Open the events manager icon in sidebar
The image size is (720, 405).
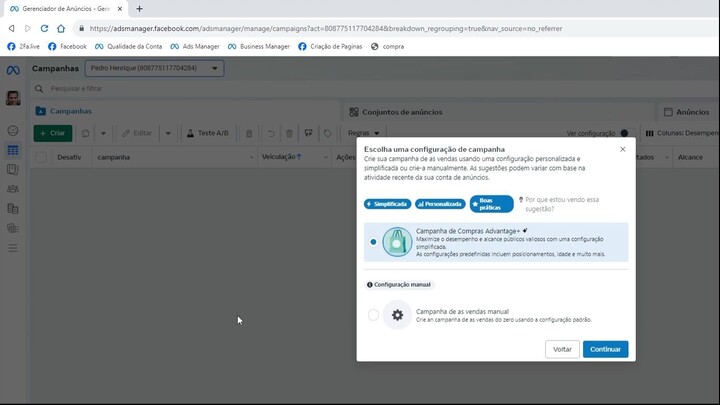click(x=13, y=228)
